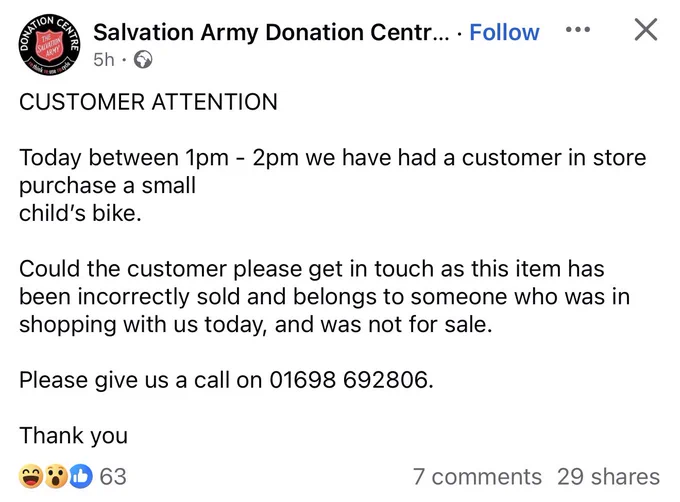
Task: Open the 5h post timestamp
Action: click(104, 59)
